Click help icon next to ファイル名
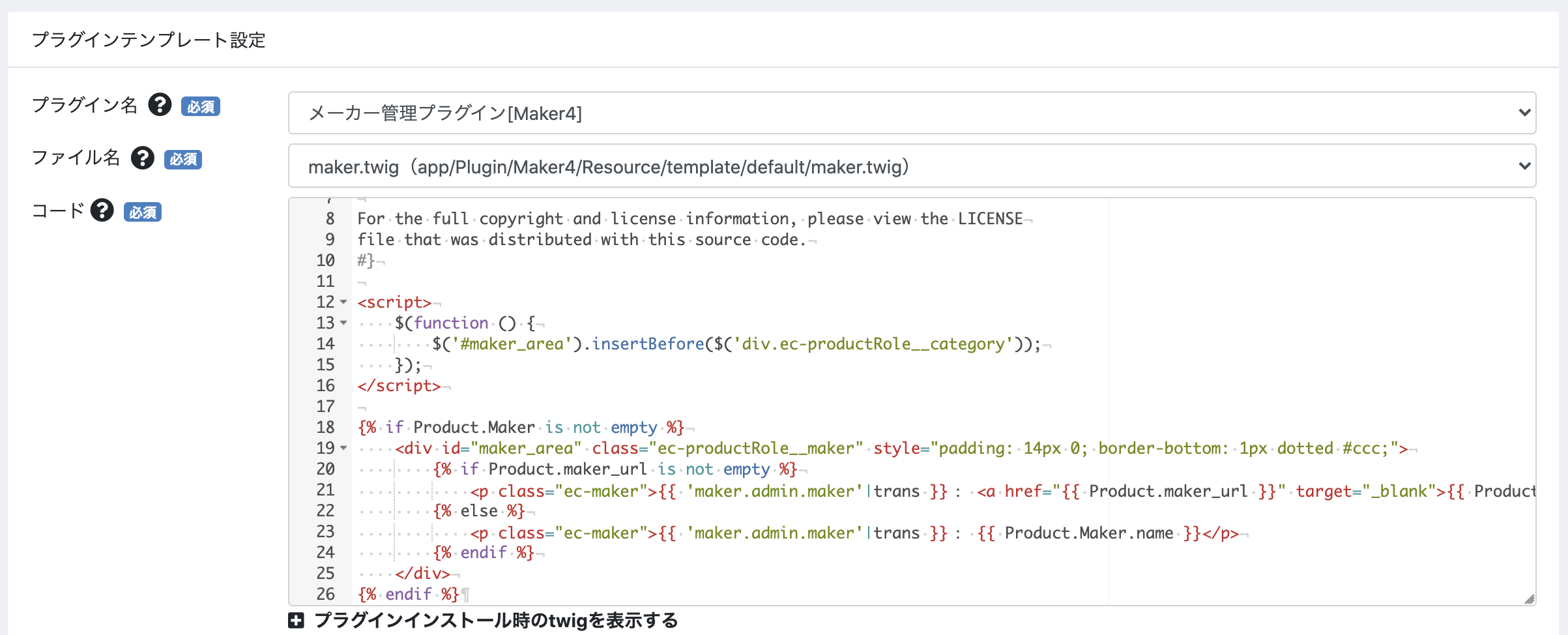This screenshot has height=635, width=1568. coord(142,158)
